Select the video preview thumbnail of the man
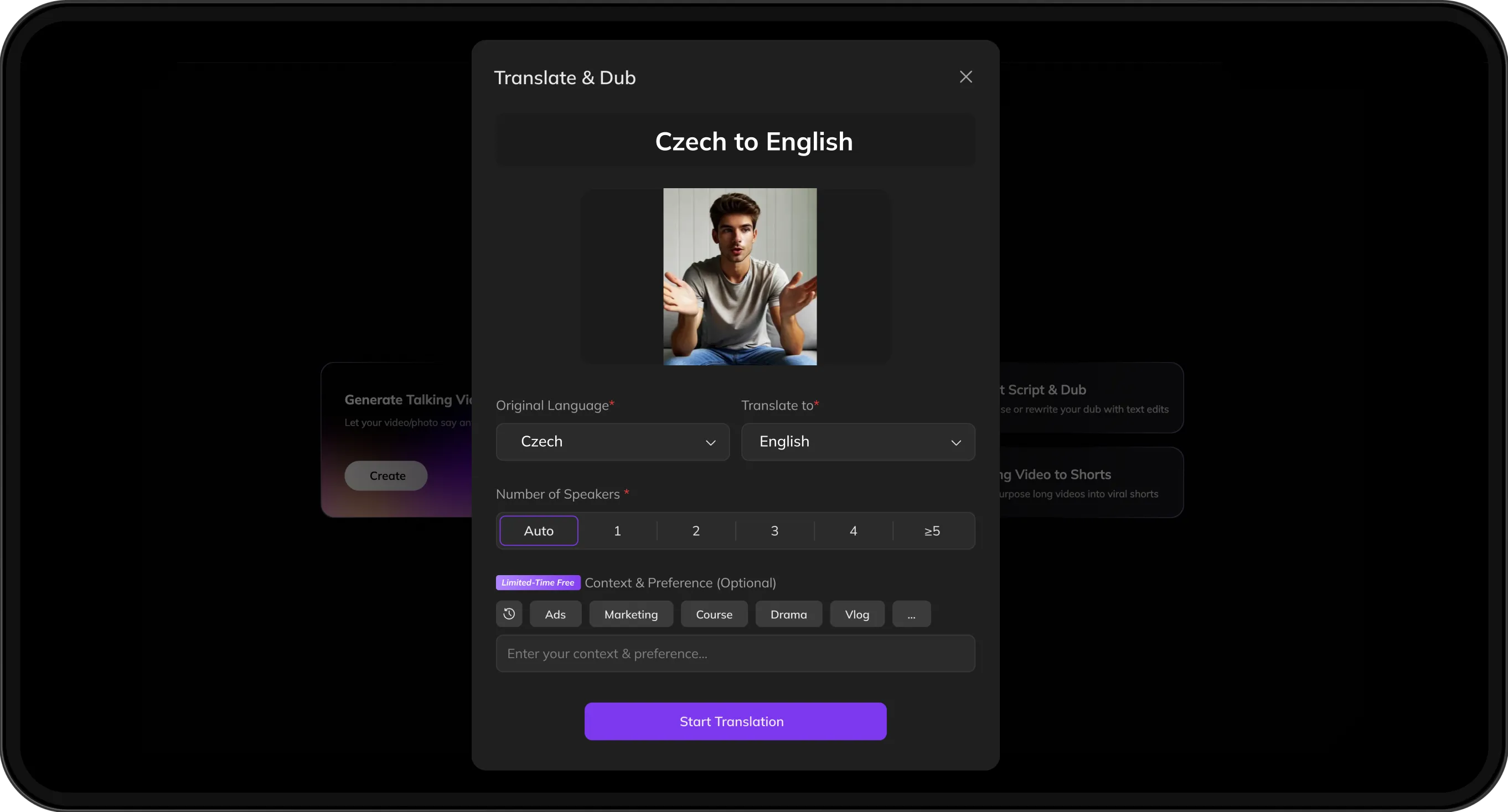This screenshot has height=812, width=1508. tap(740, 276)
